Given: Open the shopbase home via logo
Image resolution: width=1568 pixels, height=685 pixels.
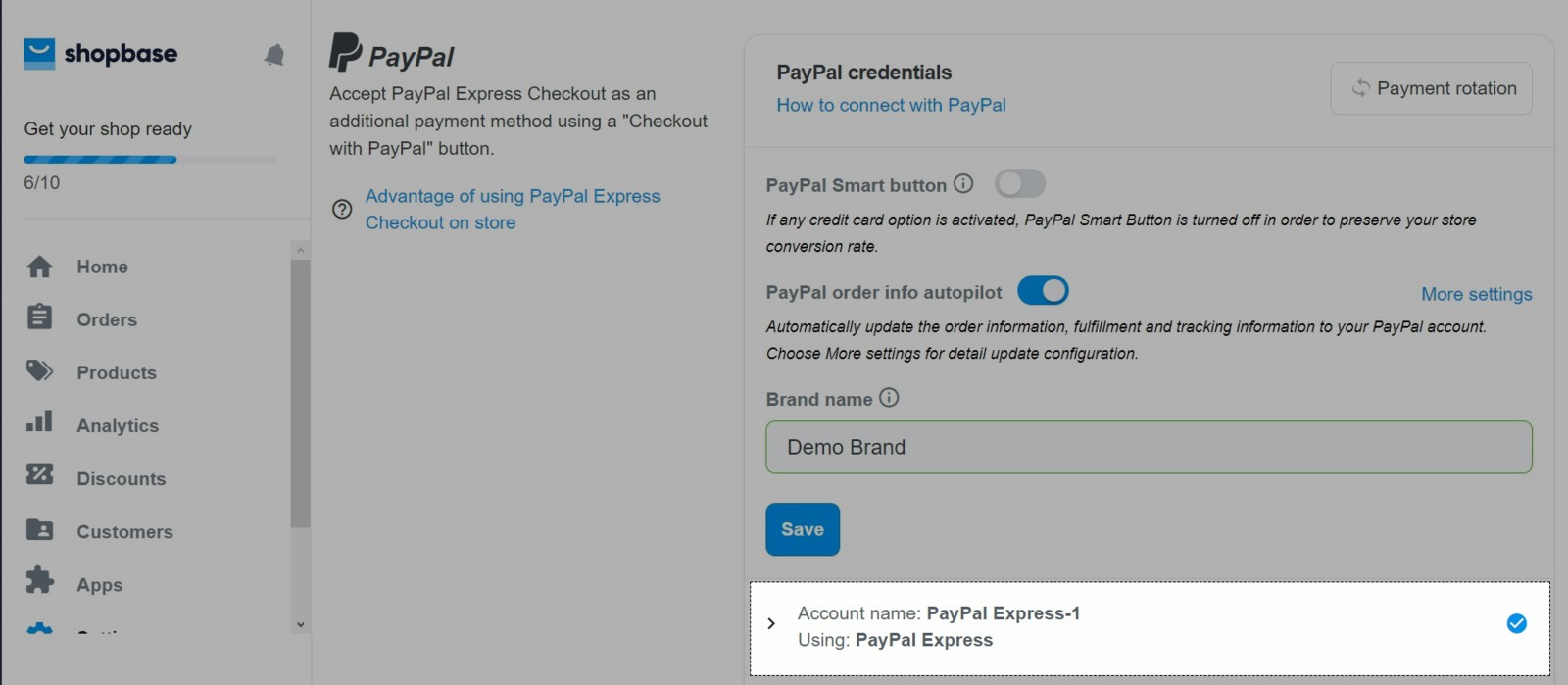Looking at the screenshot, I should tap(101, 55).
